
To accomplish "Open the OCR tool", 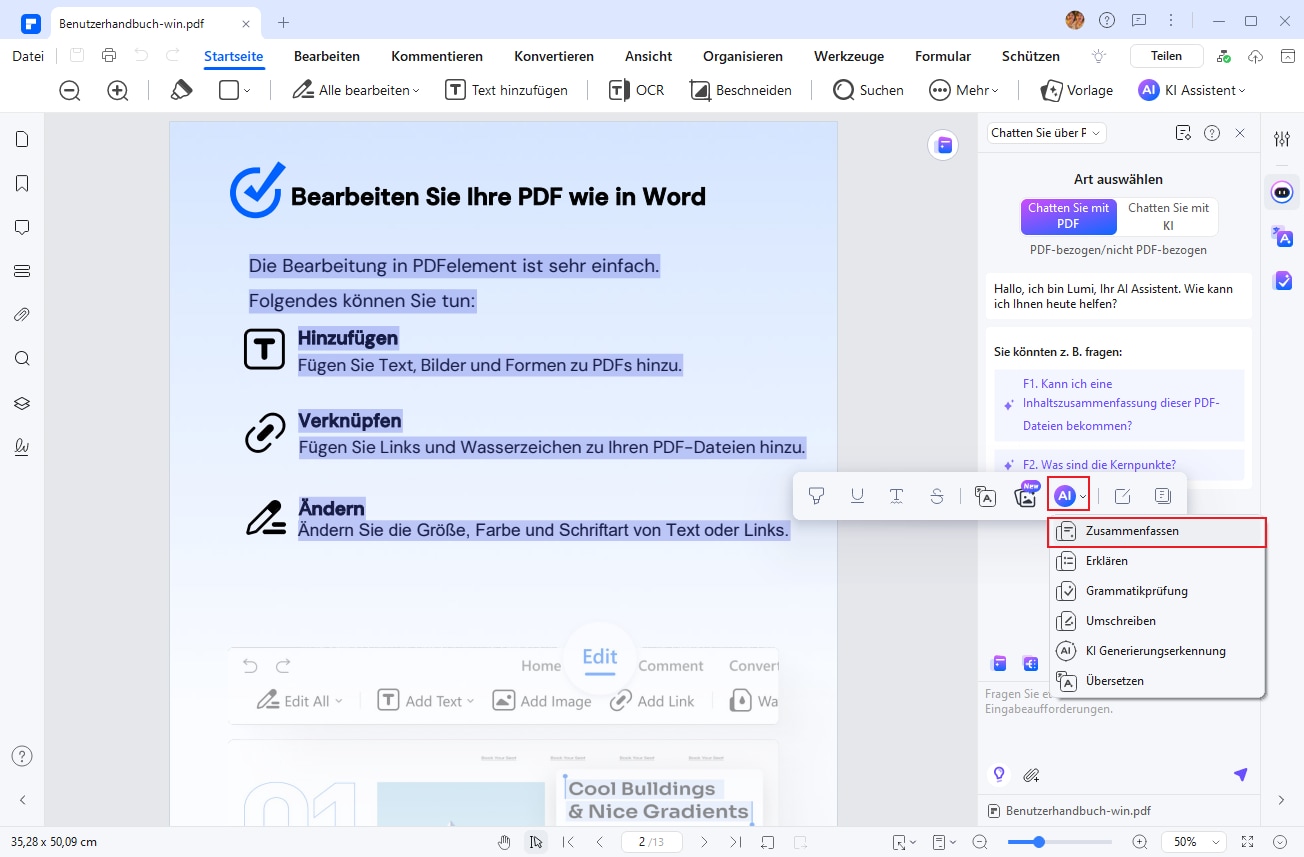I will click(x=637, y=90).
